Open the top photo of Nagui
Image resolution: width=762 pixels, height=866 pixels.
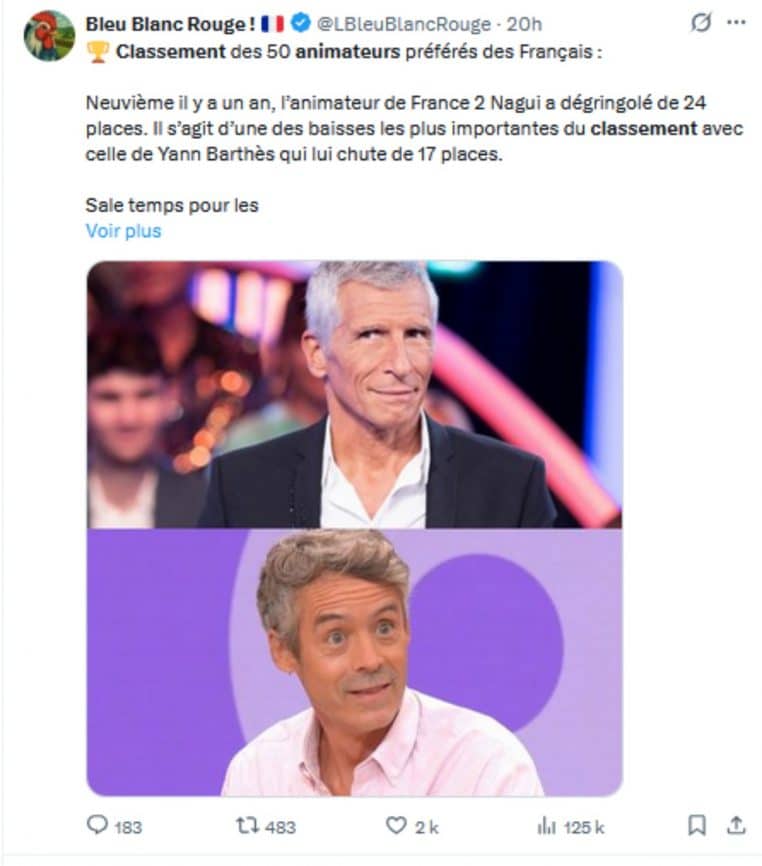(x=354, y=394)
